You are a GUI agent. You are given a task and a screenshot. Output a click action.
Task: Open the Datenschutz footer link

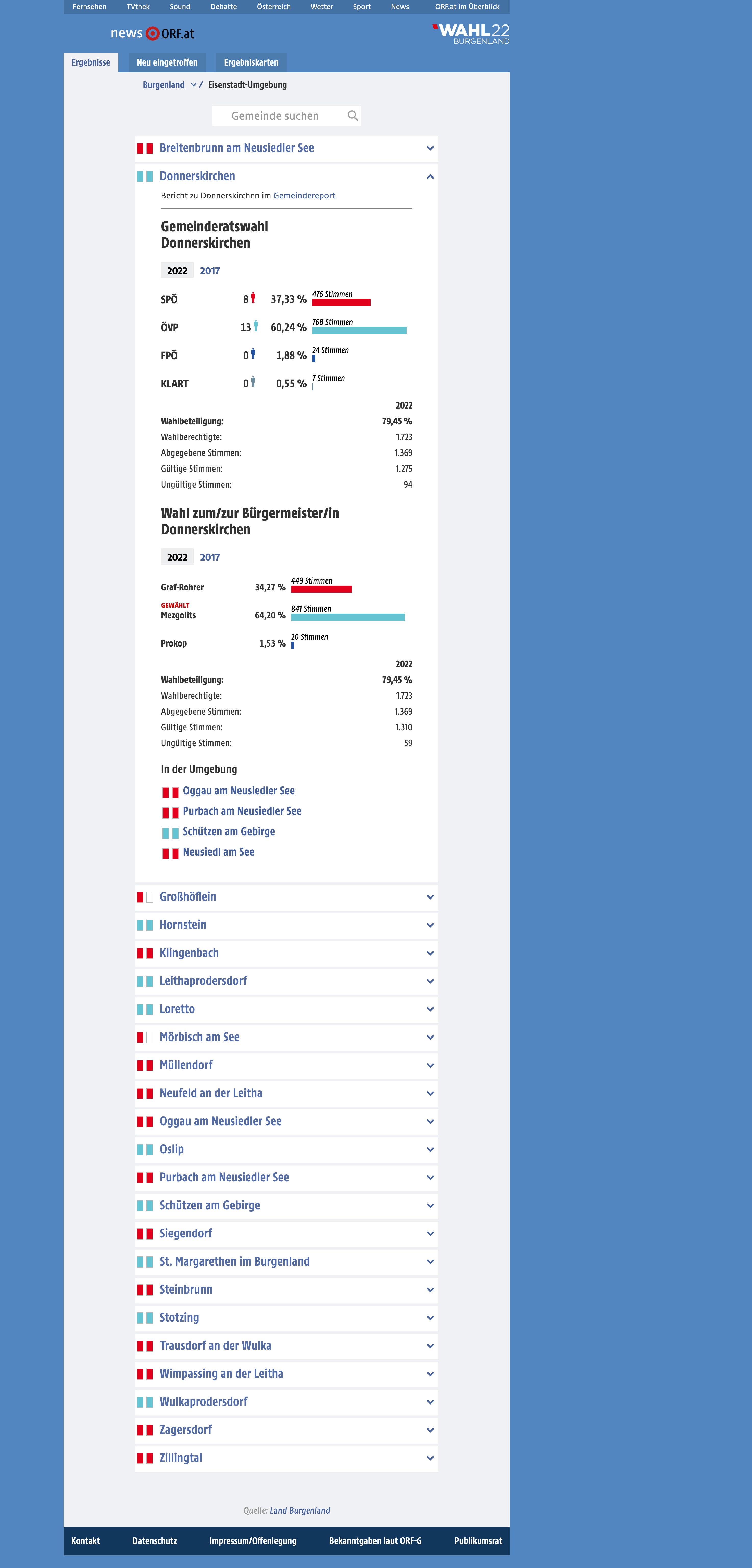155,1541
